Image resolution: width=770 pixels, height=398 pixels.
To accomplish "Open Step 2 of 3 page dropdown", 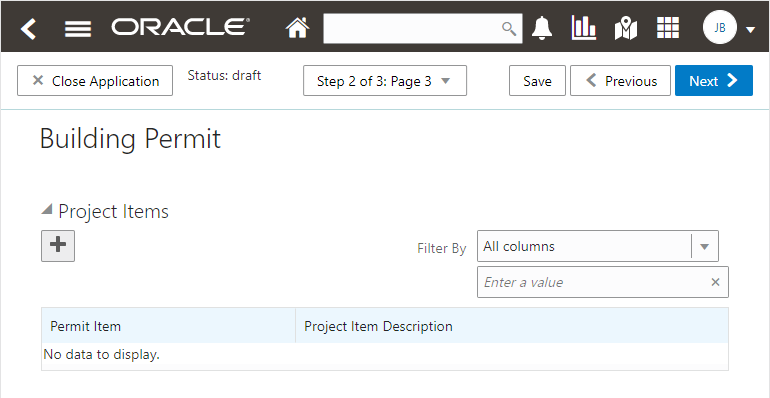I will (x=385, y=81).
